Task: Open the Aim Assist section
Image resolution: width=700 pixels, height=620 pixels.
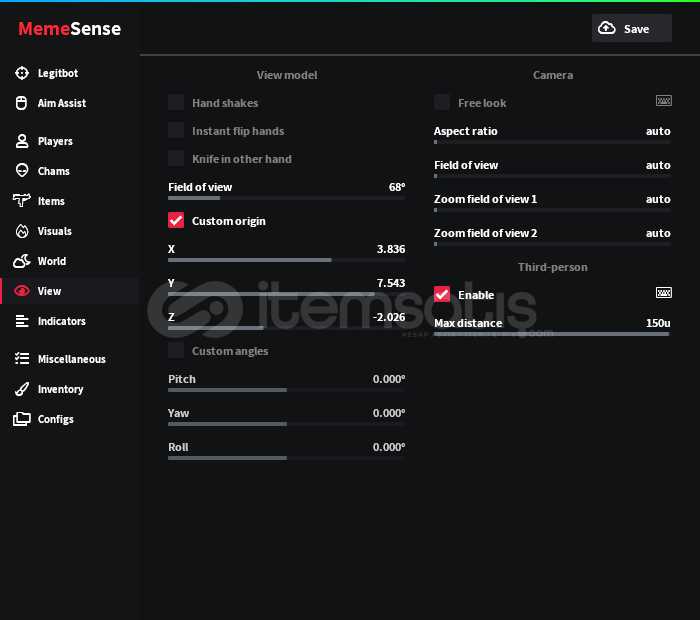Action: pos(70,103)
